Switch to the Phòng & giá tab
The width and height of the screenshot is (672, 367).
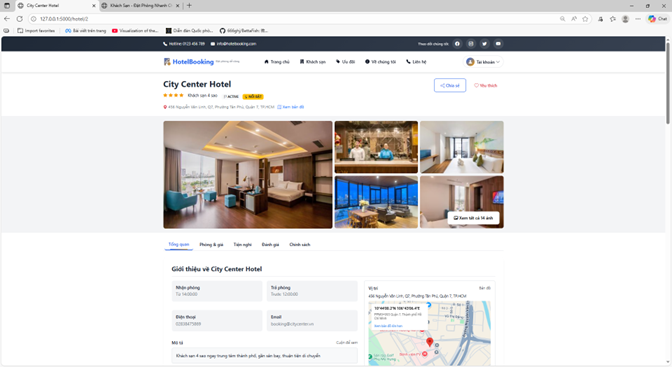[211, 244]
